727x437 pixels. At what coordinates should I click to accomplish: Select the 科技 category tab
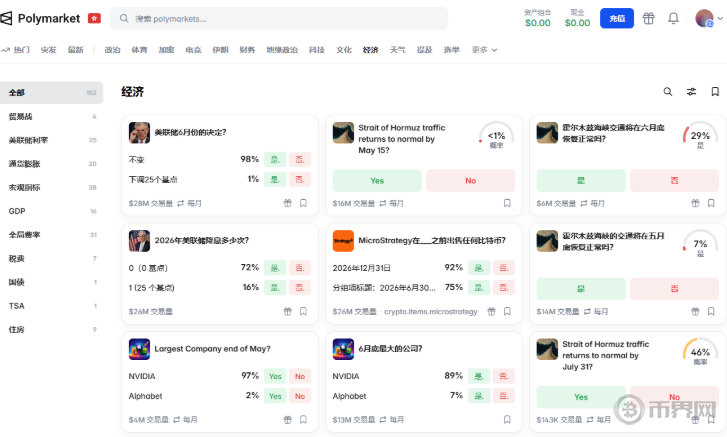317,50
